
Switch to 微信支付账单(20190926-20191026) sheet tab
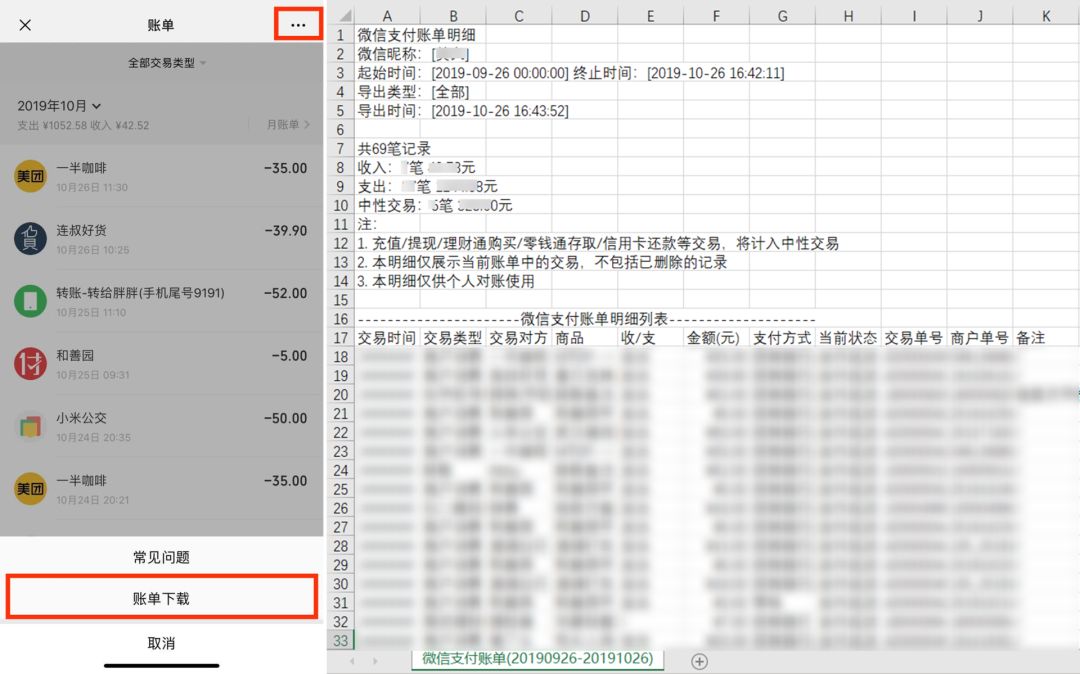[537, 659]
